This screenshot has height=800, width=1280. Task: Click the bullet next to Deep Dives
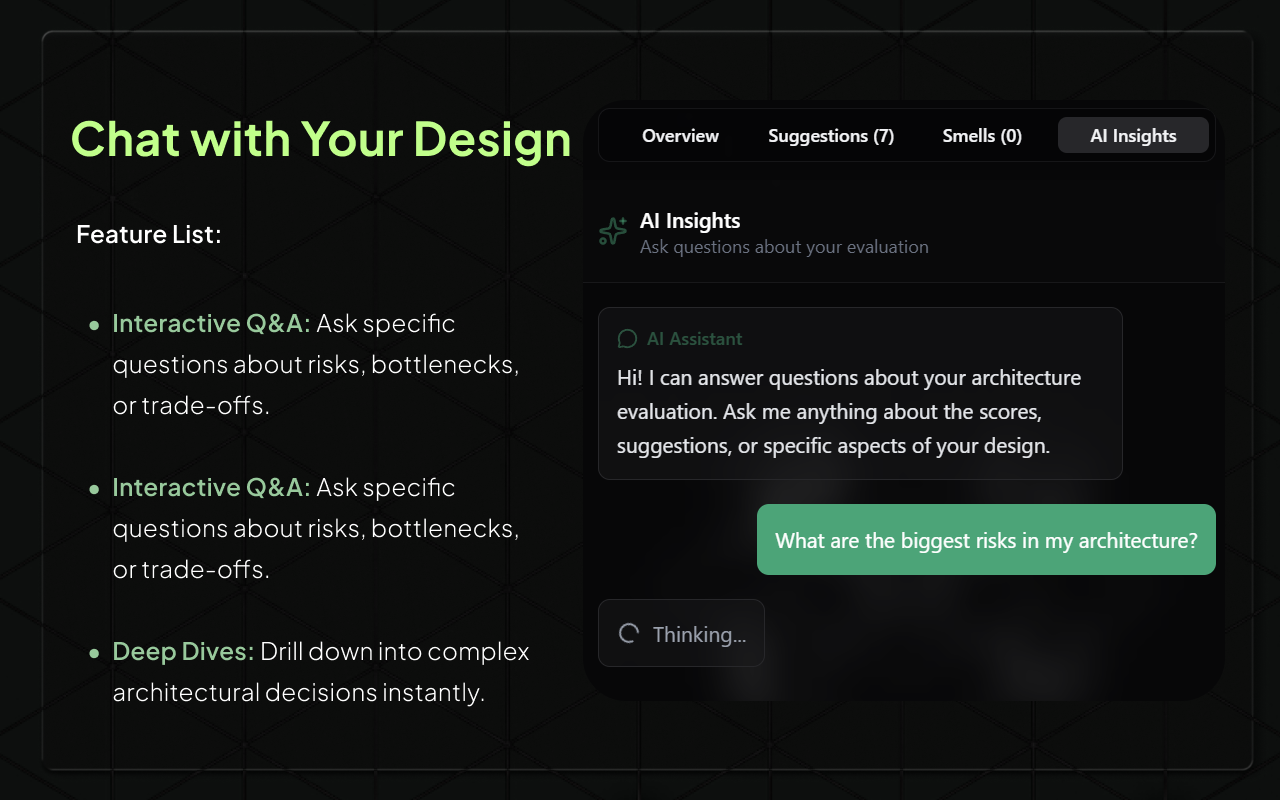point(95,652)
